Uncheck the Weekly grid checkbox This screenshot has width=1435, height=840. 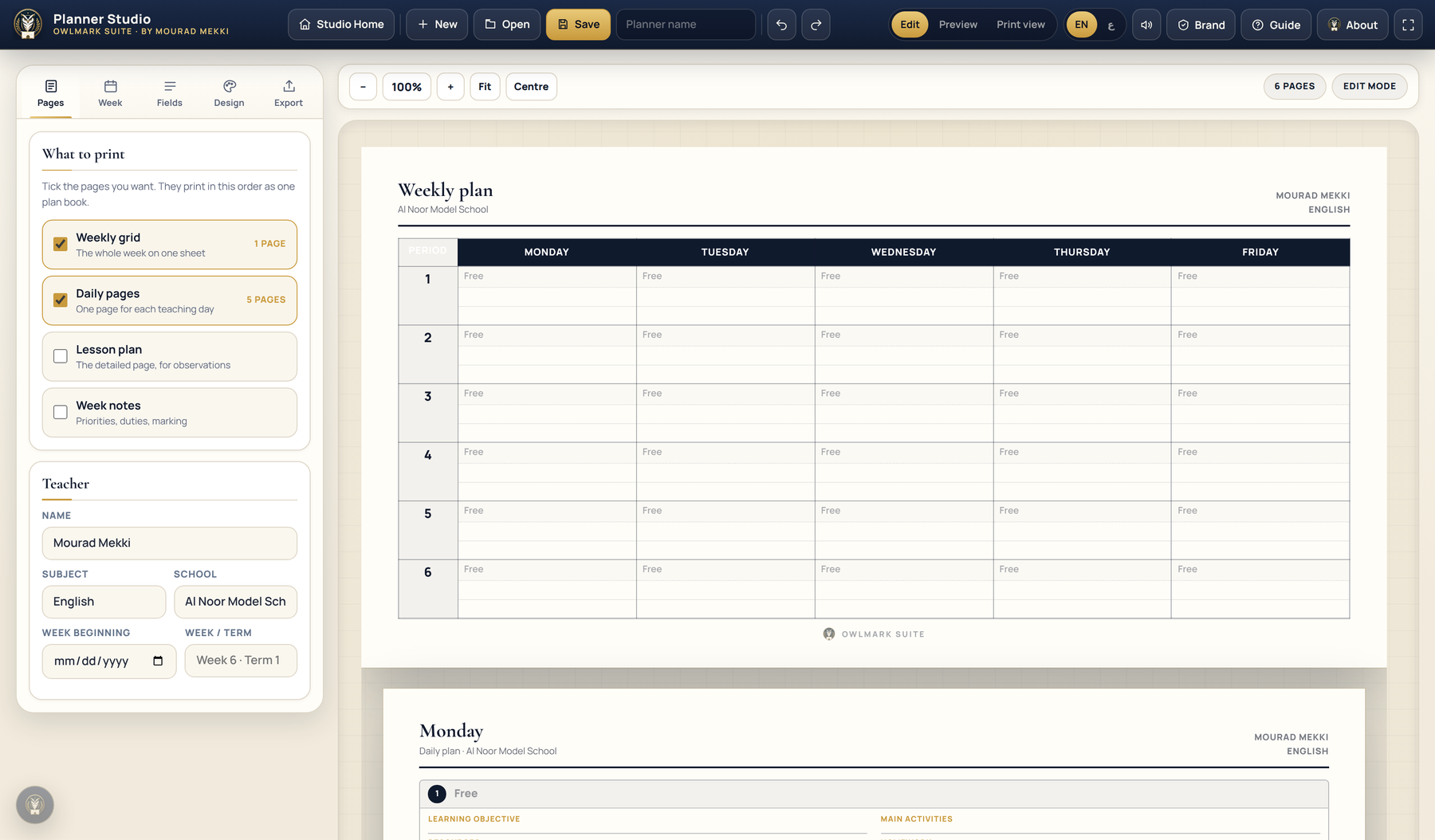[61, 244]
